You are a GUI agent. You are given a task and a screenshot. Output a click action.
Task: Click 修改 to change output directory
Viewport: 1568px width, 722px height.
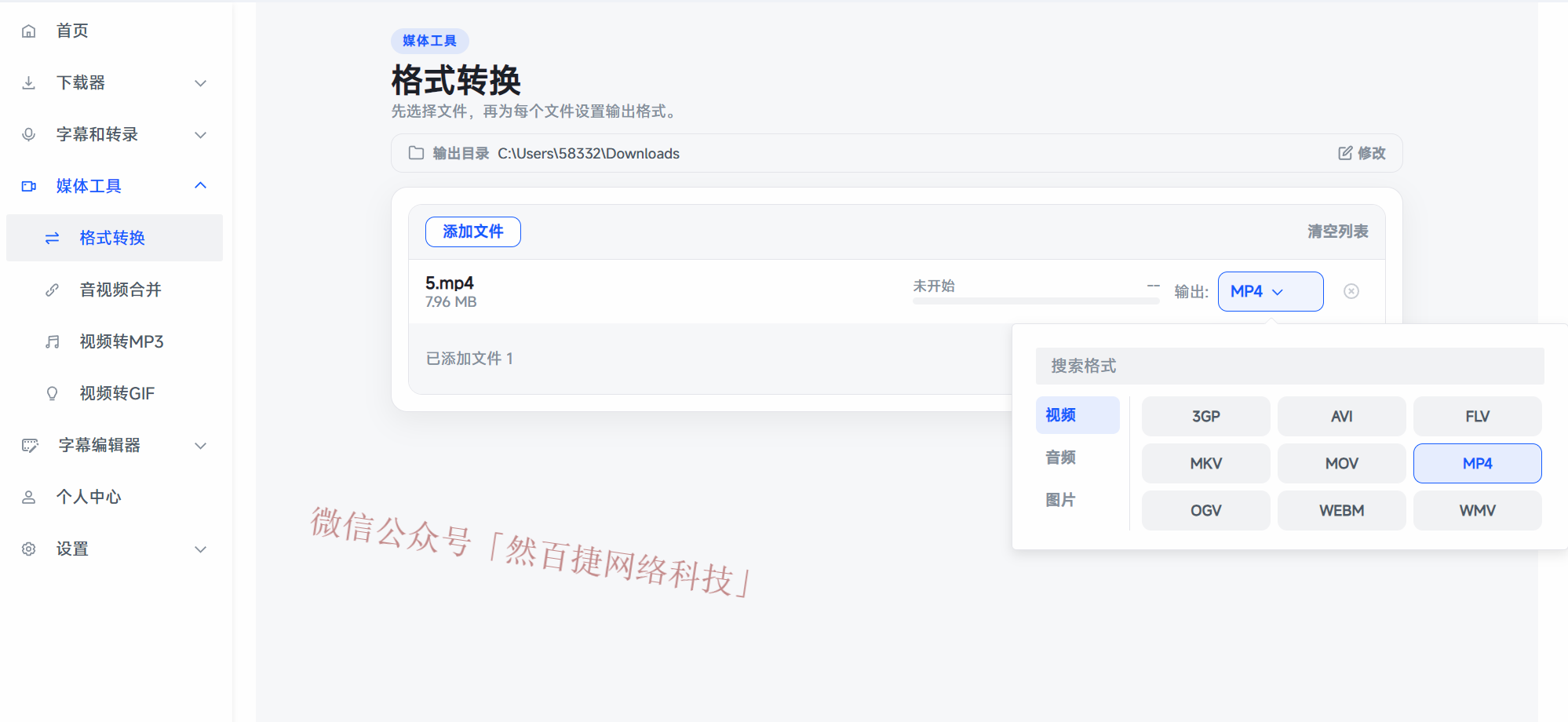point(1362,153)
